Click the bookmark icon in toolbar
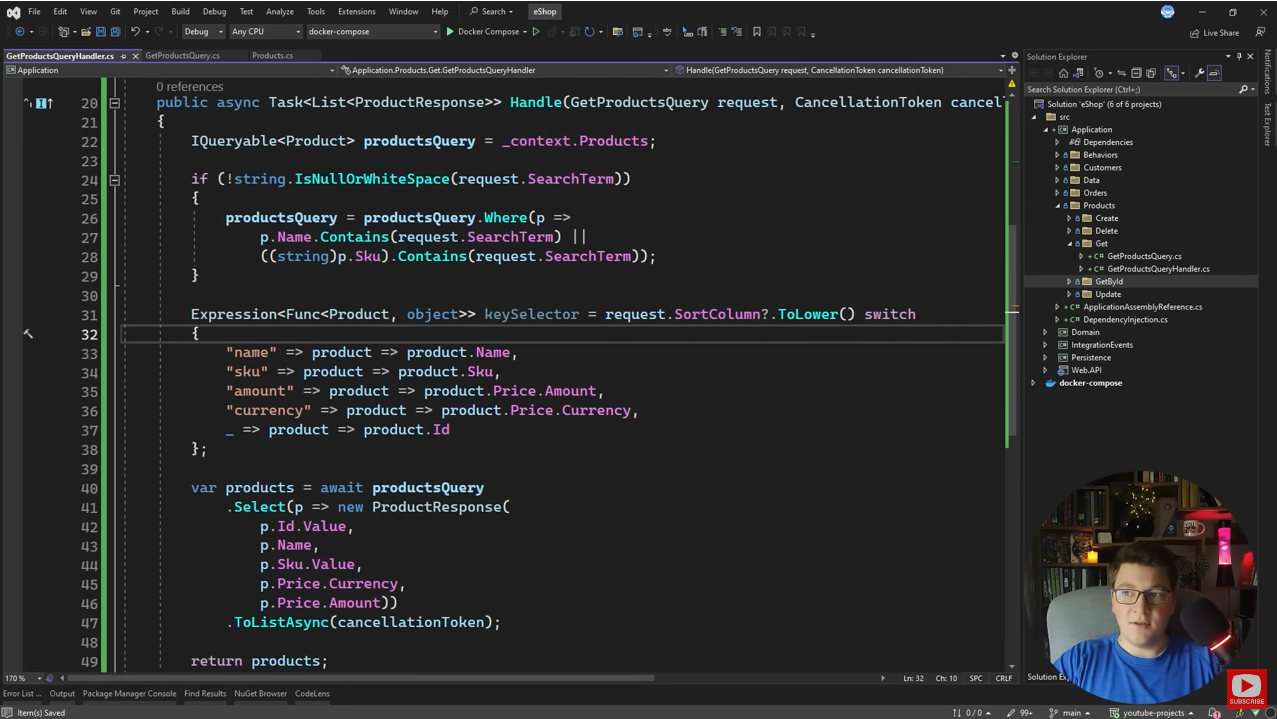The image size is (1277, 719). (x=756, y=32)
